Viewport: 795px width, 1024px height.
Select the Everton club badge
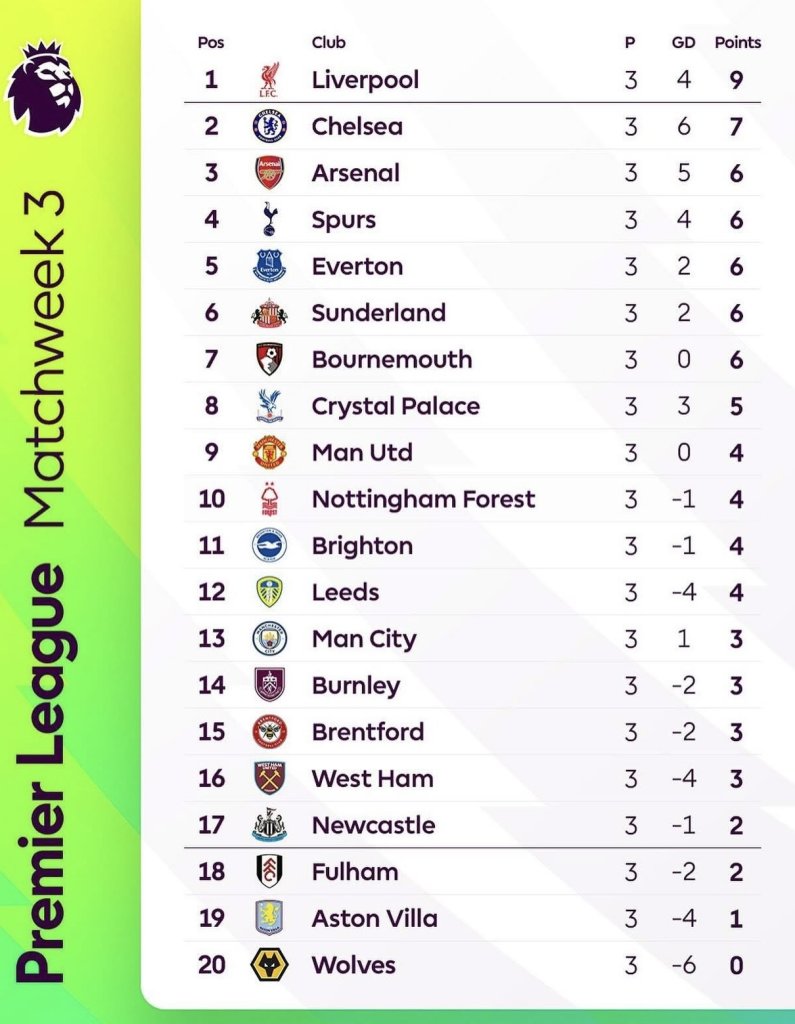(x=269, y=266)
